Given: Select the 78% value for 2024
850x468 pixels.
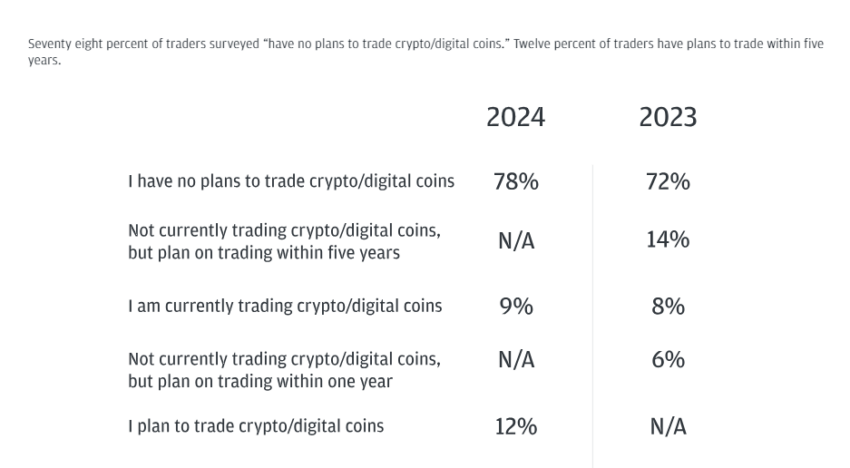Looking at the screenshot, I should (516, 182).
